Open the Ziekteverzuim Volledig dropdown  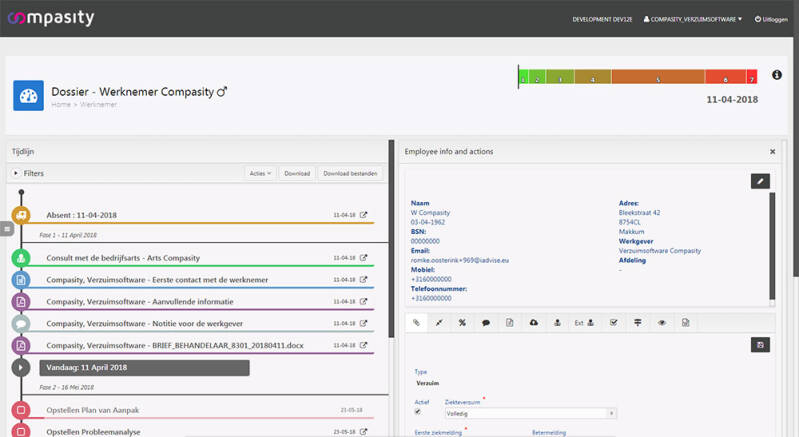(x=528, y=413)
